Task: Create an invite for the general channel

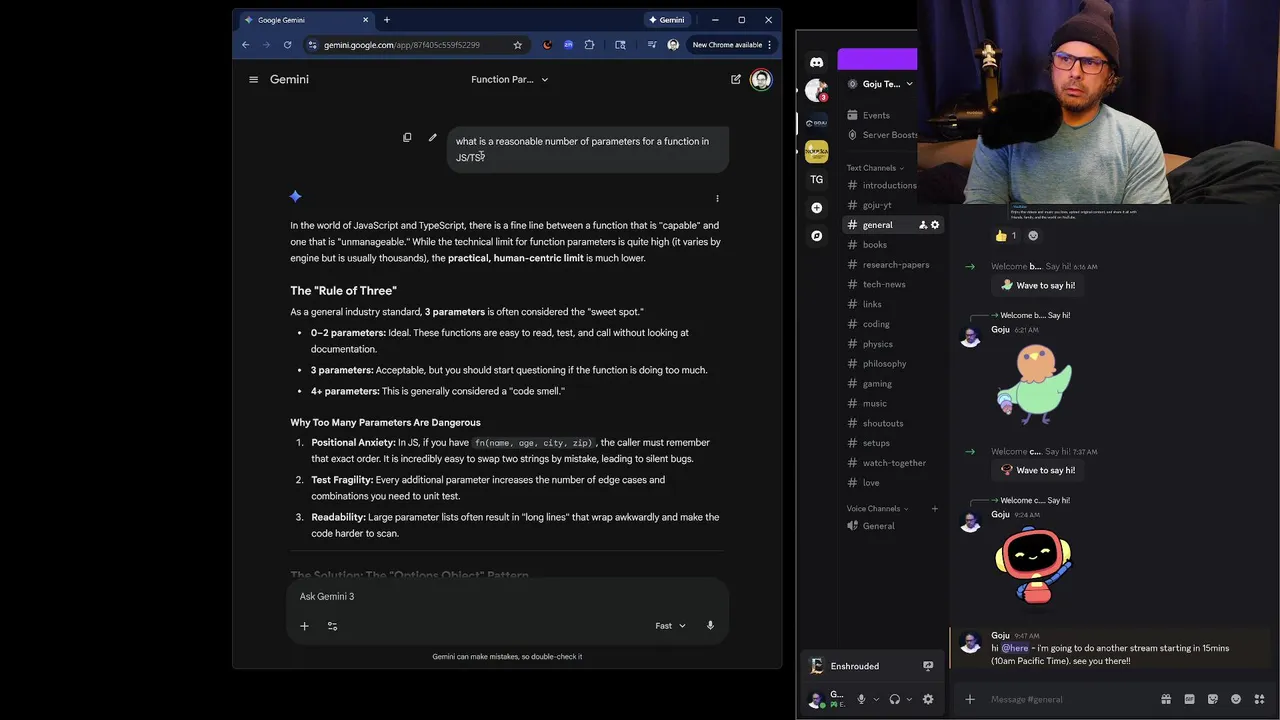Action: pos(923,225)
